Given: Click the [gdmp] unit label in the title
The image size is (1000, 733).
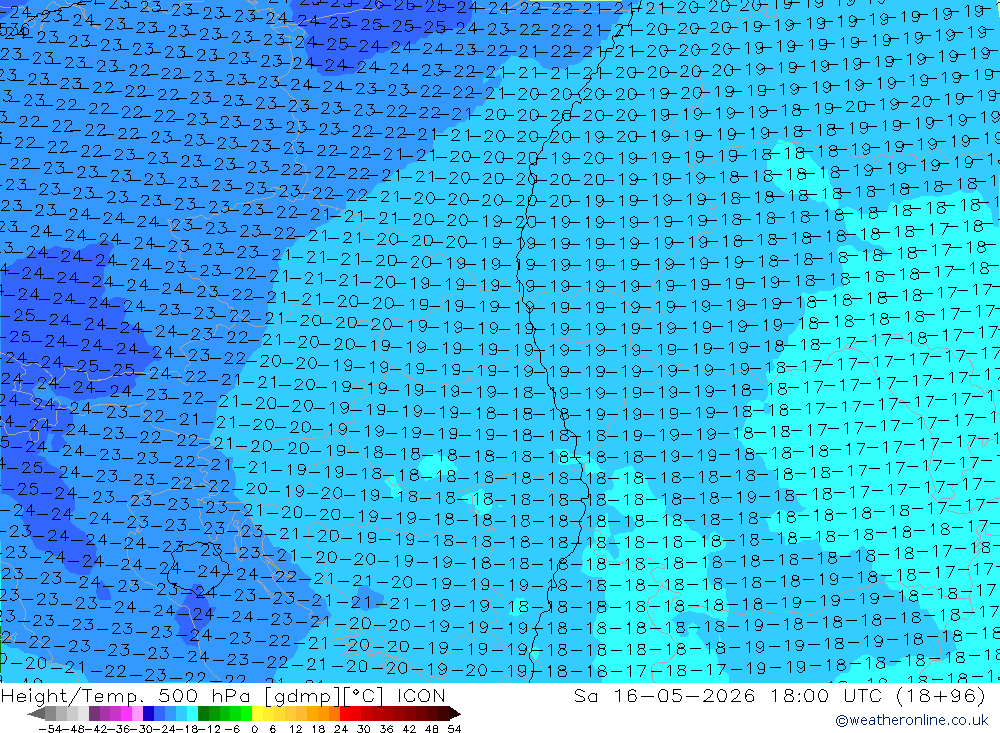Looking at the screenshot, I should pos(300,696).
